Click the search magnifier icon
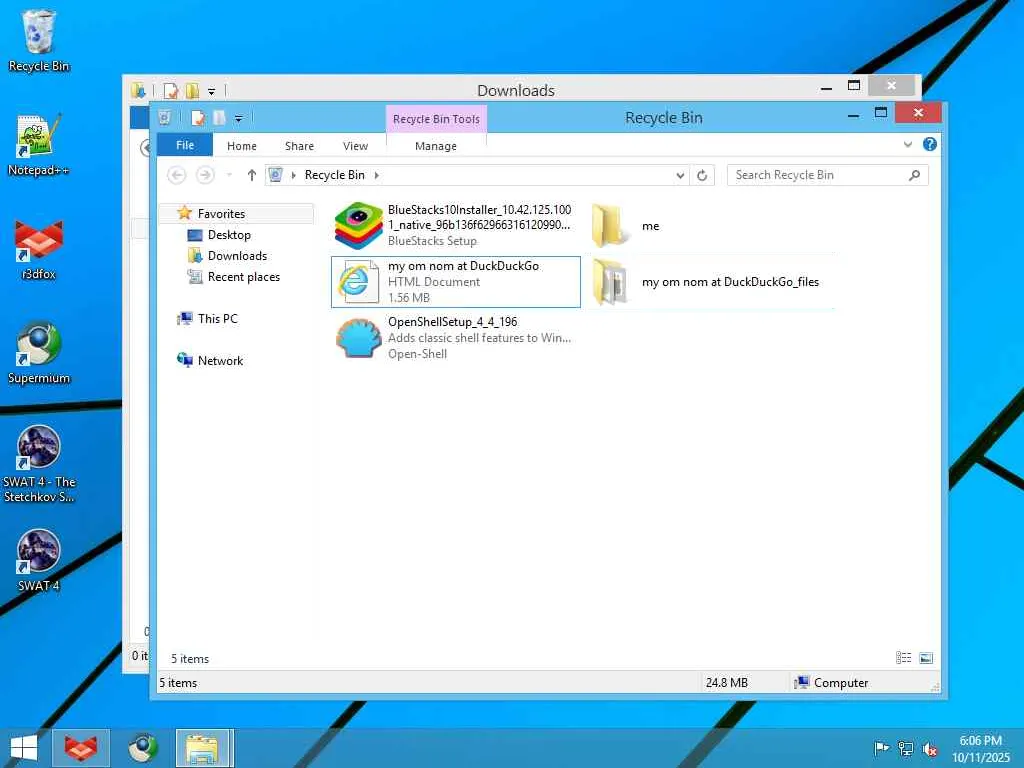Viewport: 1024px width, 768px height. pos(914,175)
